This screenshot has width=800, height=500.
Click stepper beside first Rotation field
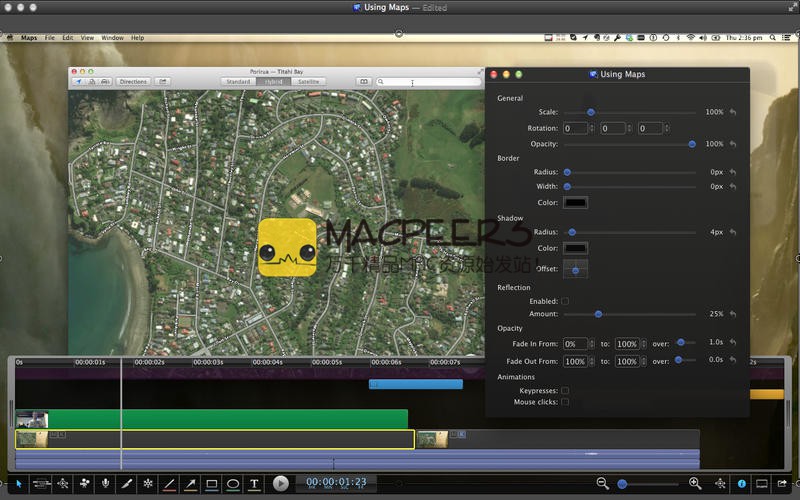pos(592,128)
